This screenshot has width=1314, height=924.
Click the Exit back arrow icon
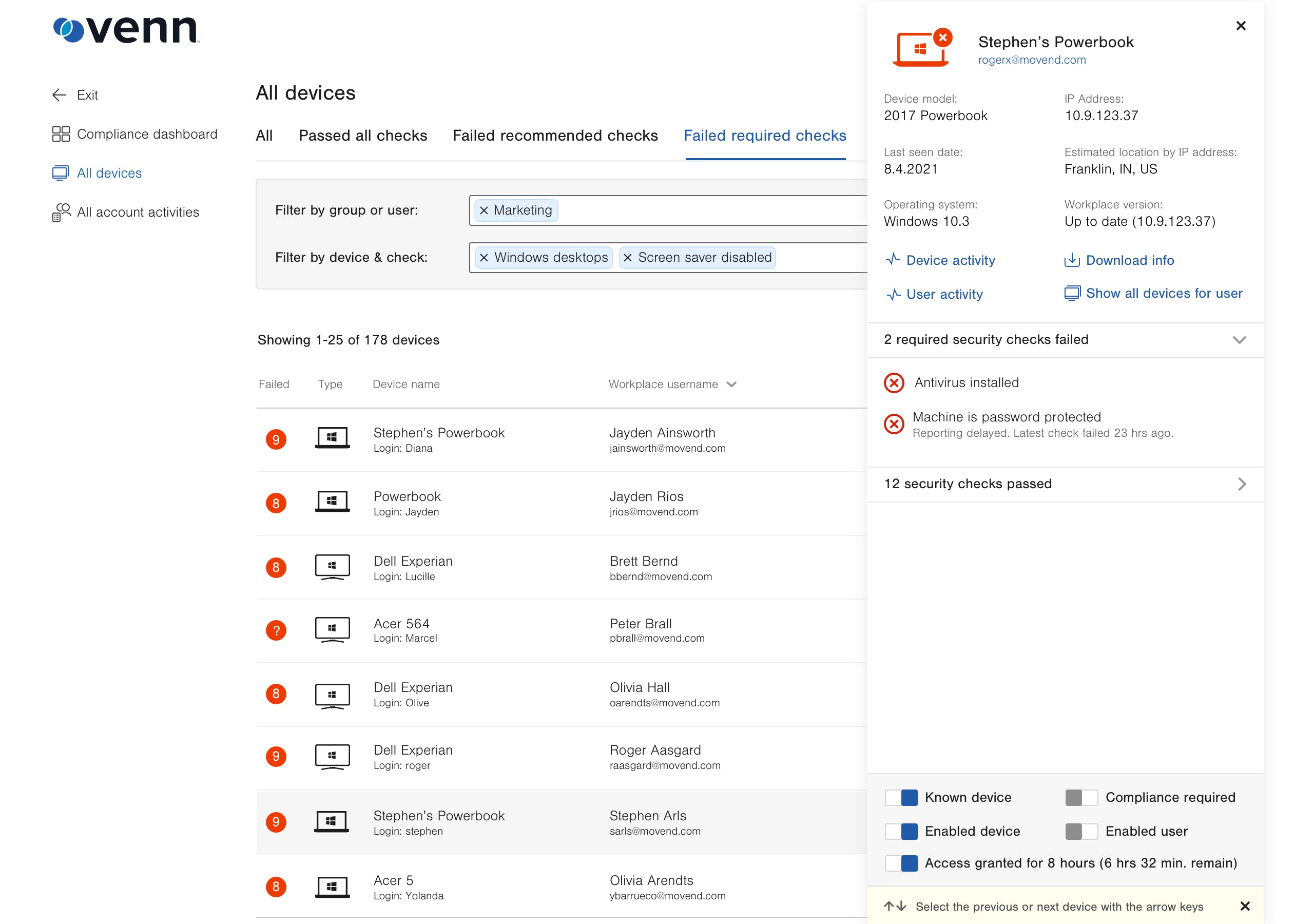pos(60,95)
